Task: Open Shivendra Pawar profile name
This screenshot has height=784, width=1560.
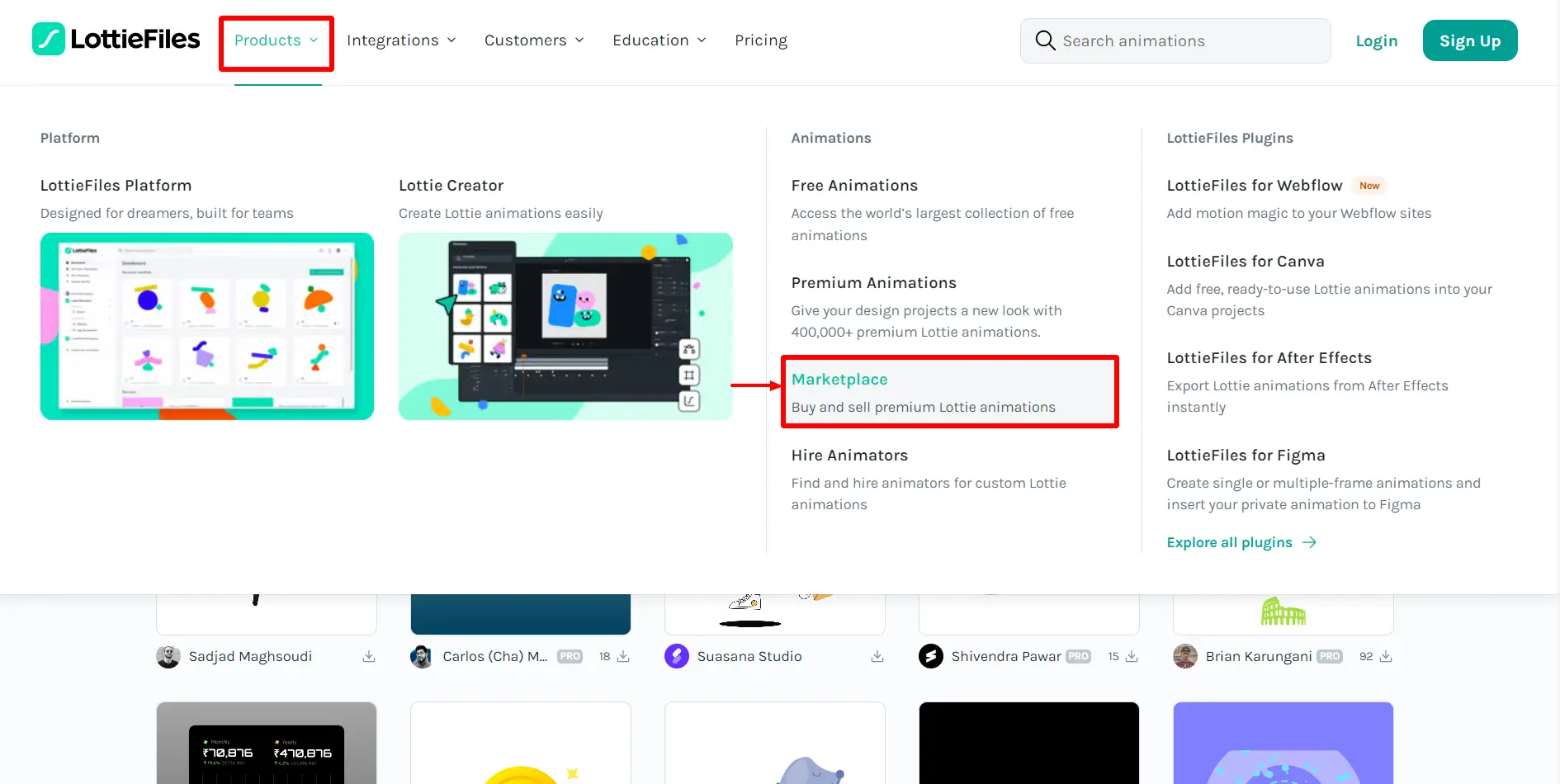Action: 1006,656
